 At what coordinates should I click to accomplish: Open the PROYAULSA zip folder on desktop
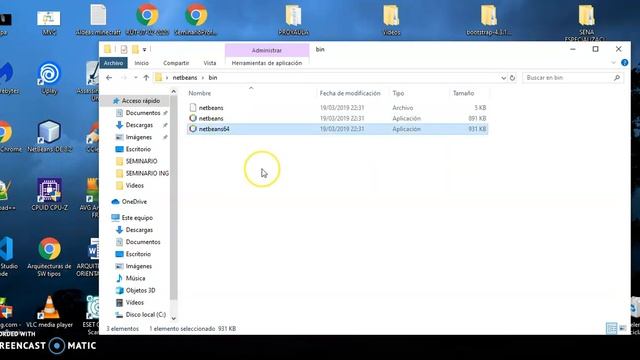293,20
